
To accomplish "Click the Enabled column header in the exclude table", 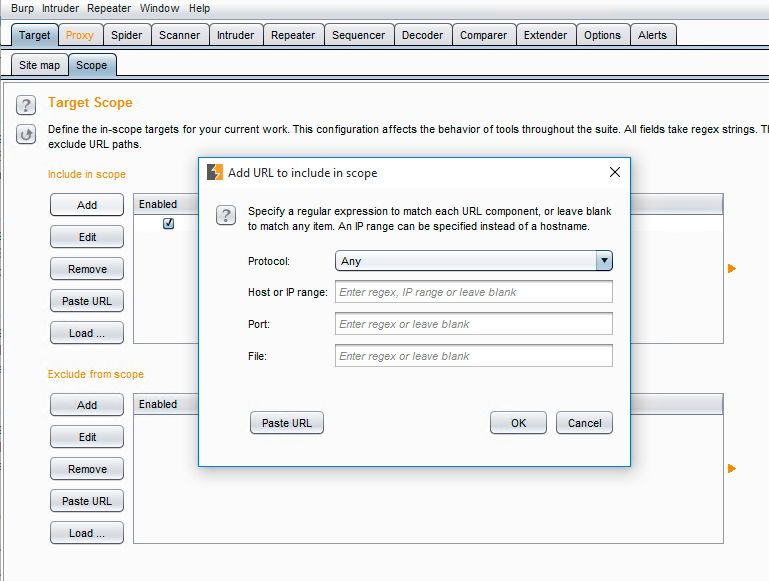I will click(166, 404).
